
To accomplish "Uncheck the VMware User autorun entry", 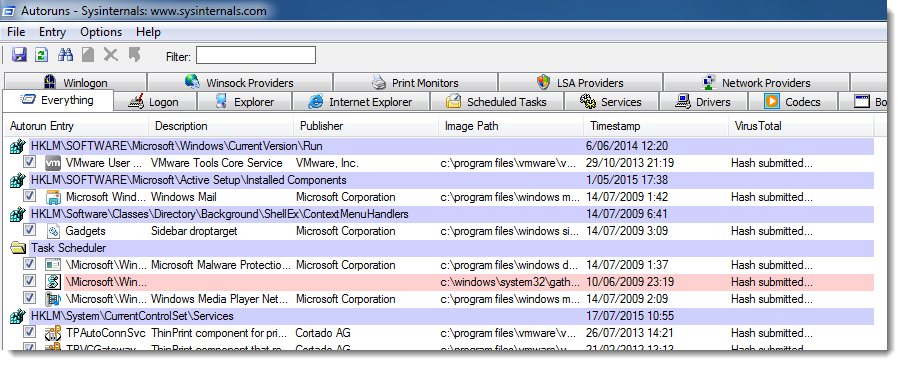I will click(29, 163).
